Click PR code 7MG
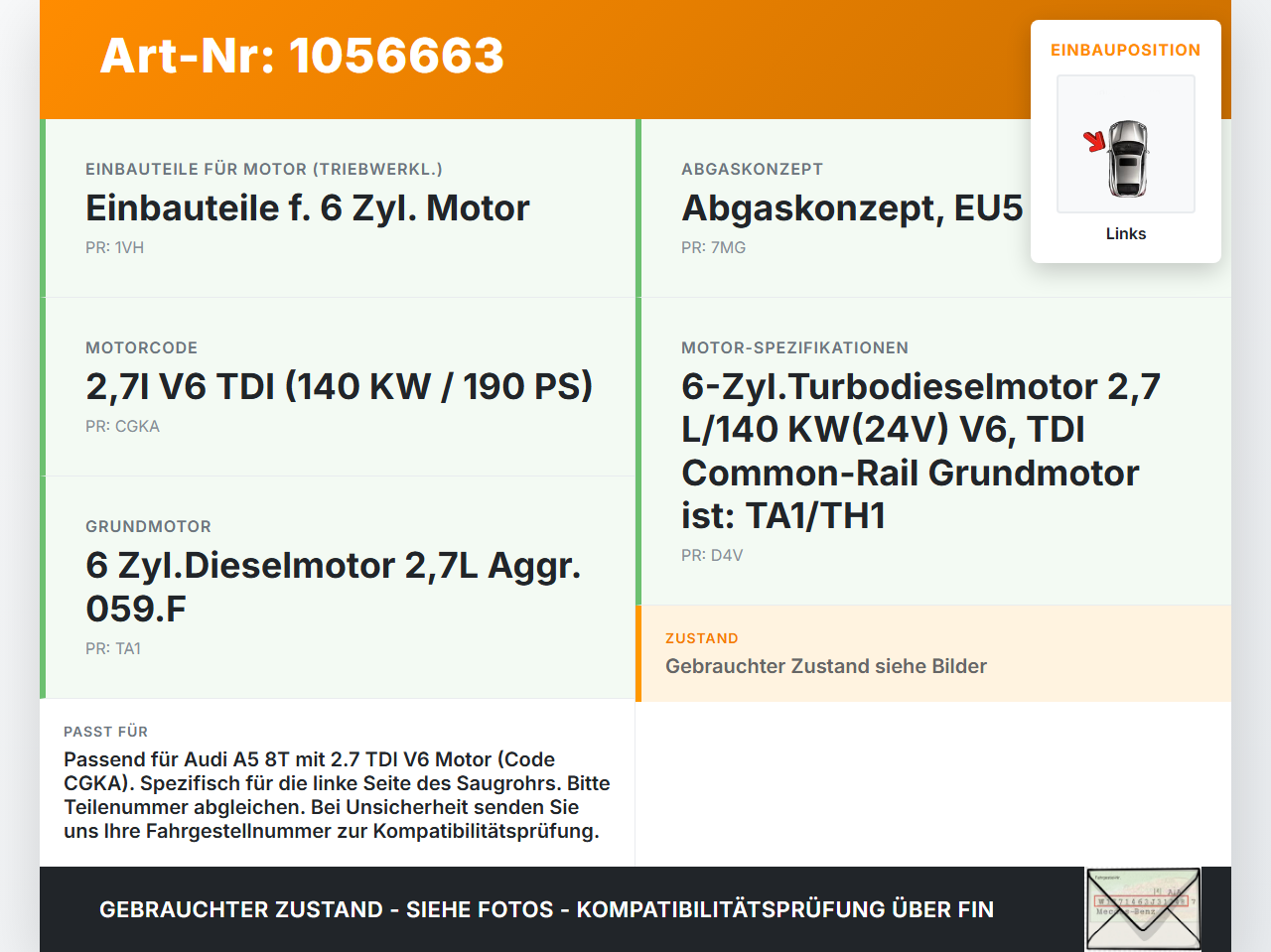Screen dimensions: 1271x952 713,247
